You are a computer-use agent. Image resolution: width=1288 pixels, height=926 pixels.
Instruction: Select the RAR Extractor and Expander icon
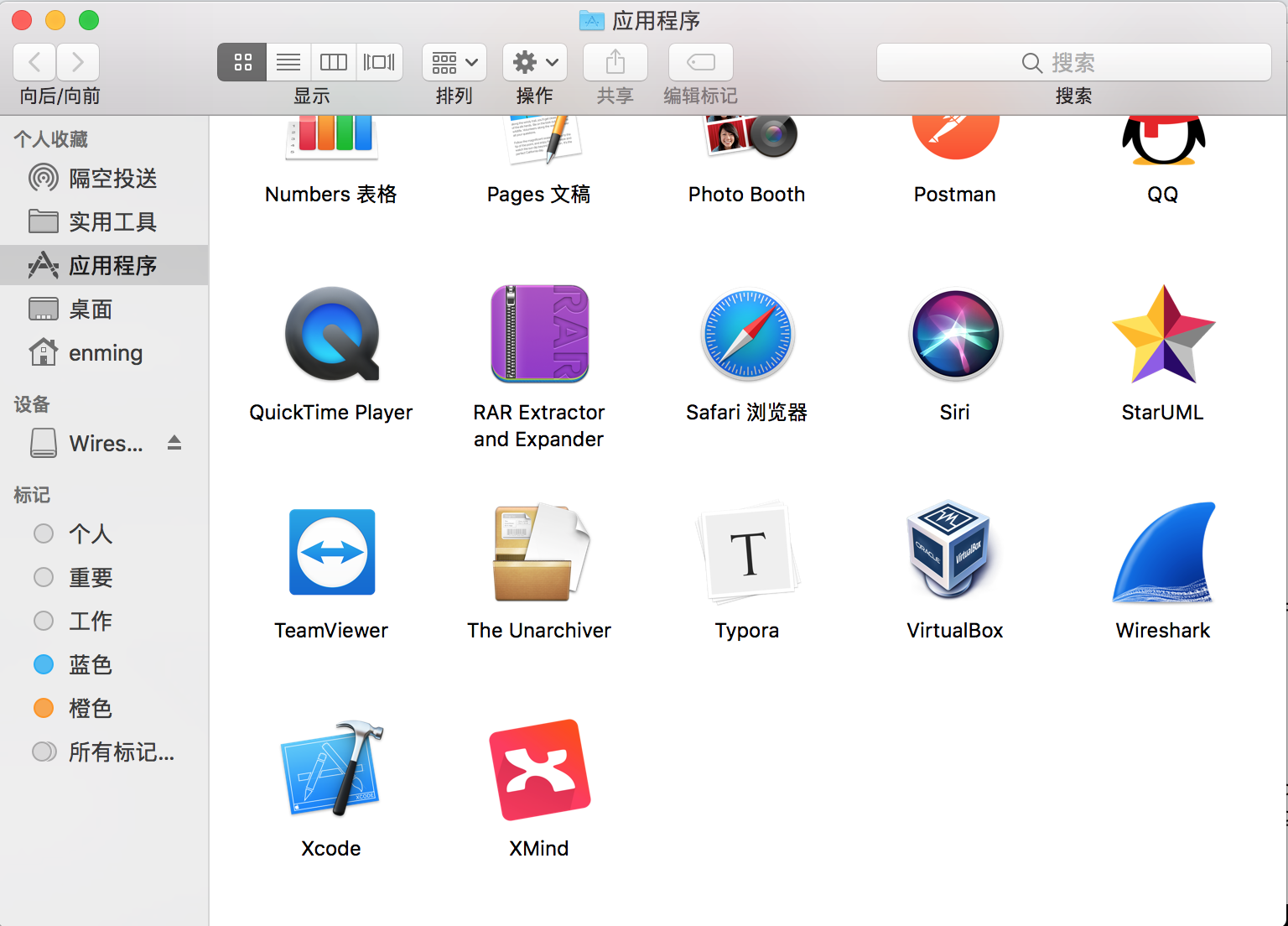(x=539, y=334)
